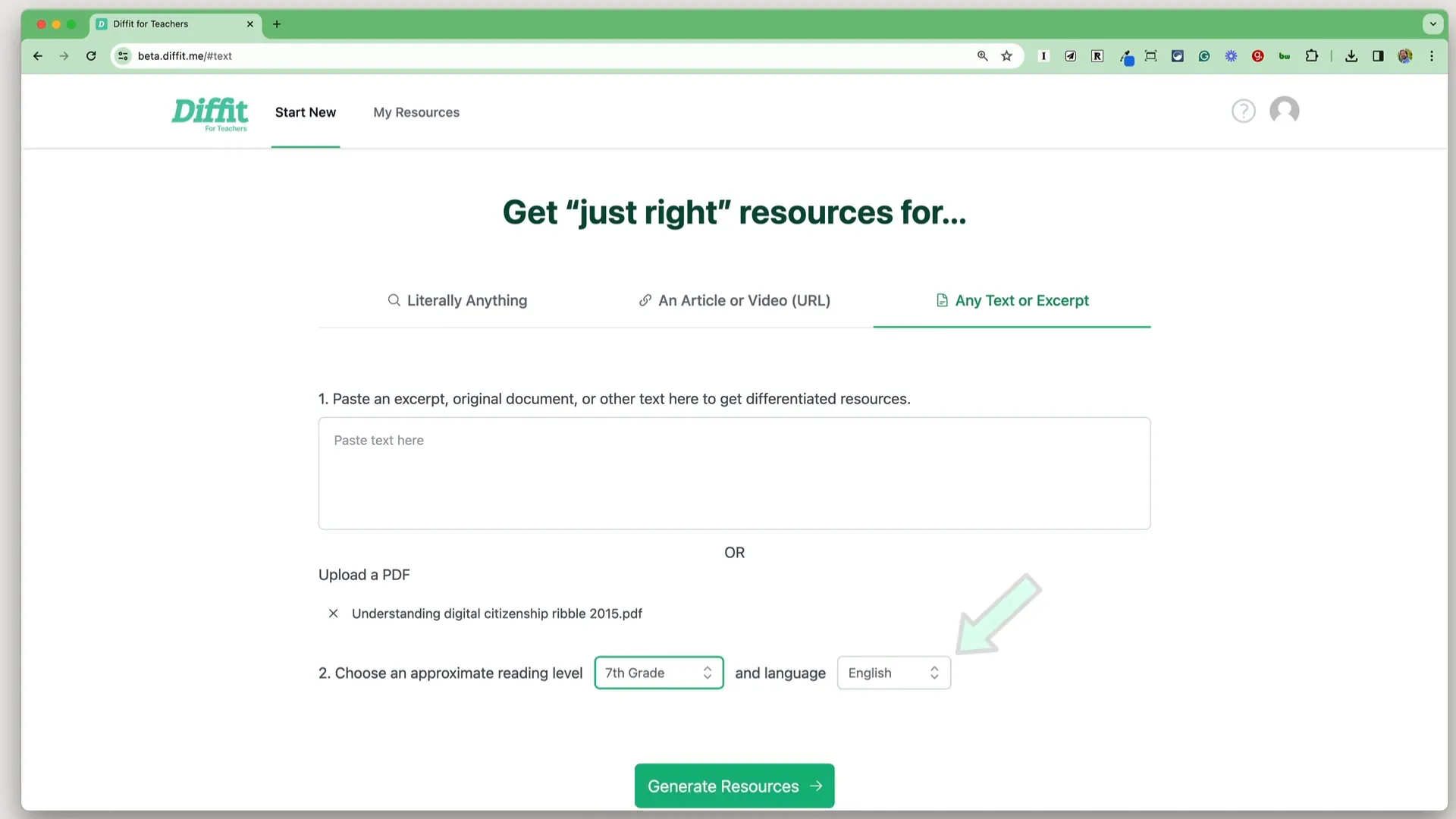The width and height of the screenshot is (1456, 819).
Task: Select An Article or Video (URL) tab
Action: (735, 301)
